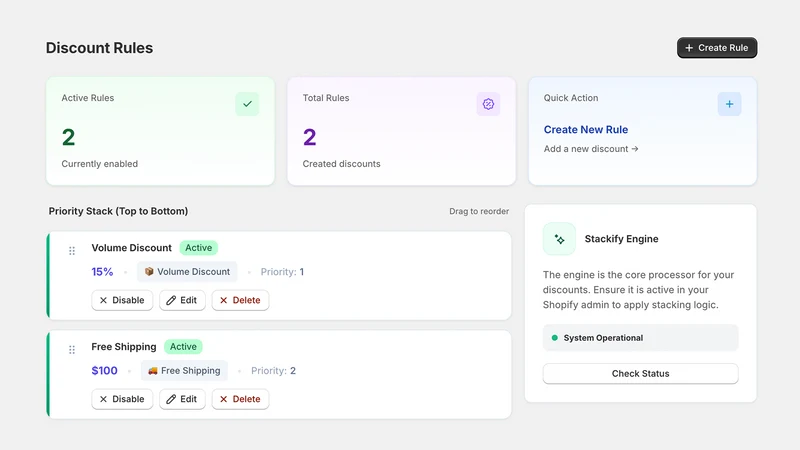The height and width of the screenshot is (450, 800).
Task: Click the $100 threshold value
Action: pos(105,371)
